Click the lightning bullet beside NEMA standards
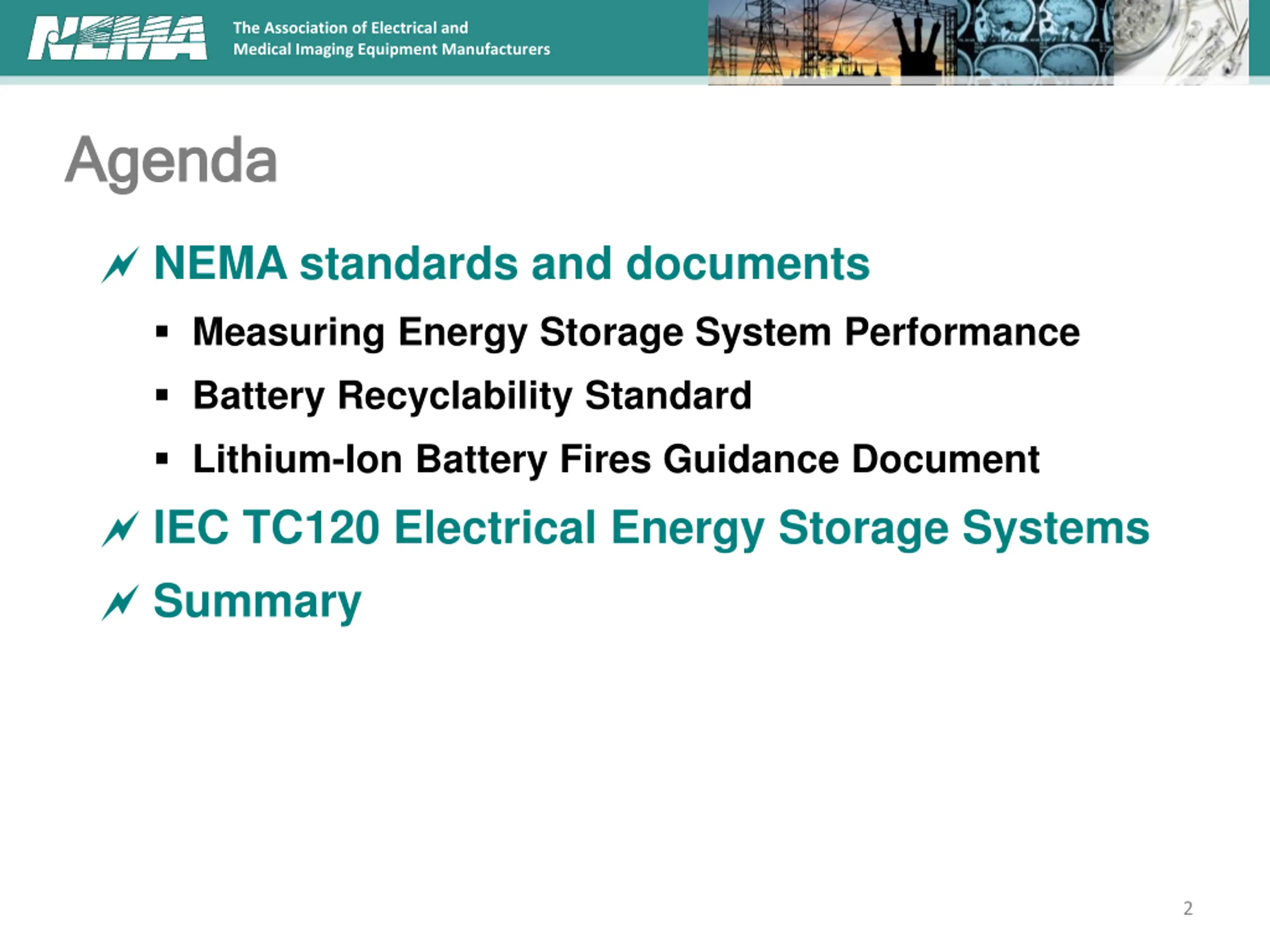The width and height of the screenshot is (1270, 952). (121, 265)
